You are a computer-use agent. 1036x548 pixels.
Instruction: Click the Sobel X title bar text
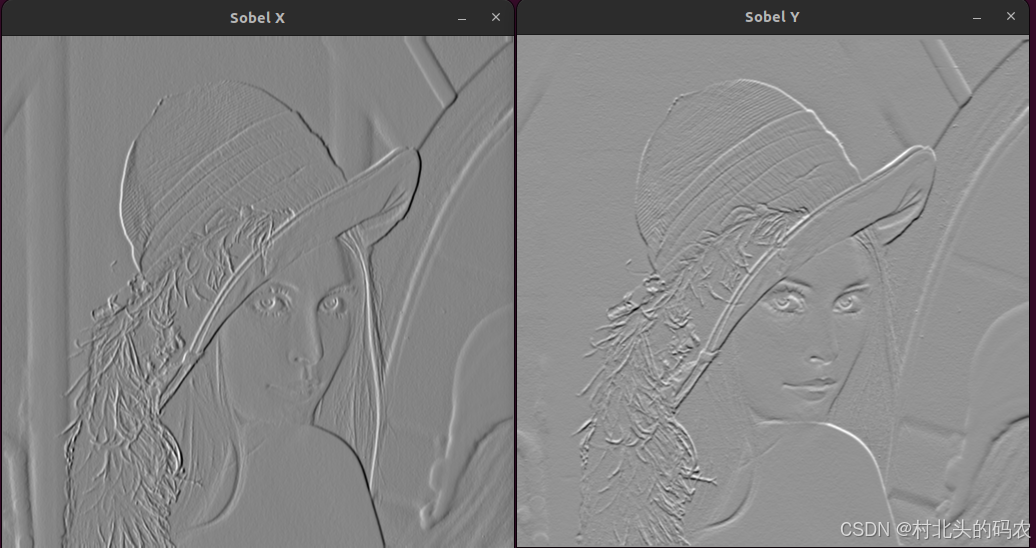[x=257, y=18]
